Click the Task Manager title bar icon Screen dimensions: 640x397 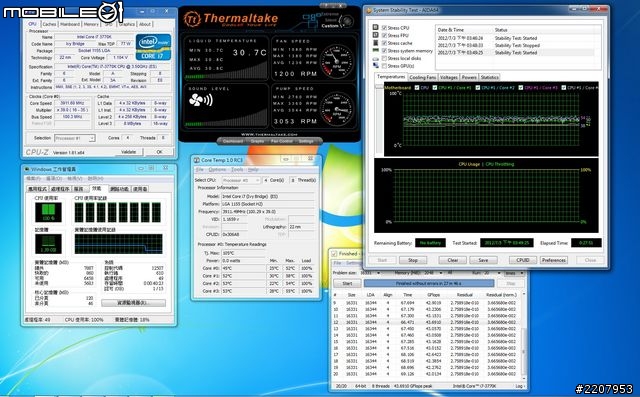pos(27,169)
